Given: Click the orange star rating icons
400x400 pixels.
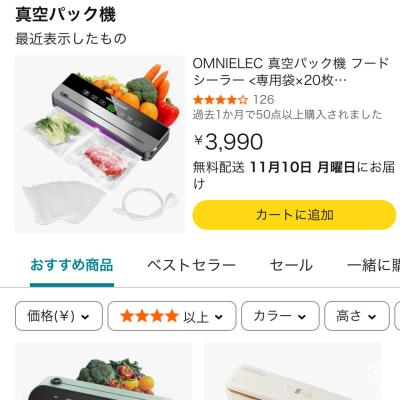Looking at the screenshot, I should (220, 100).
